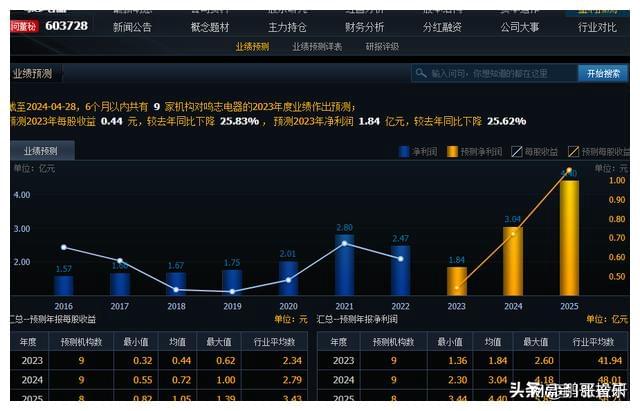Open the 新闻公告 menu
640x411 pixels.
point(132,27)
